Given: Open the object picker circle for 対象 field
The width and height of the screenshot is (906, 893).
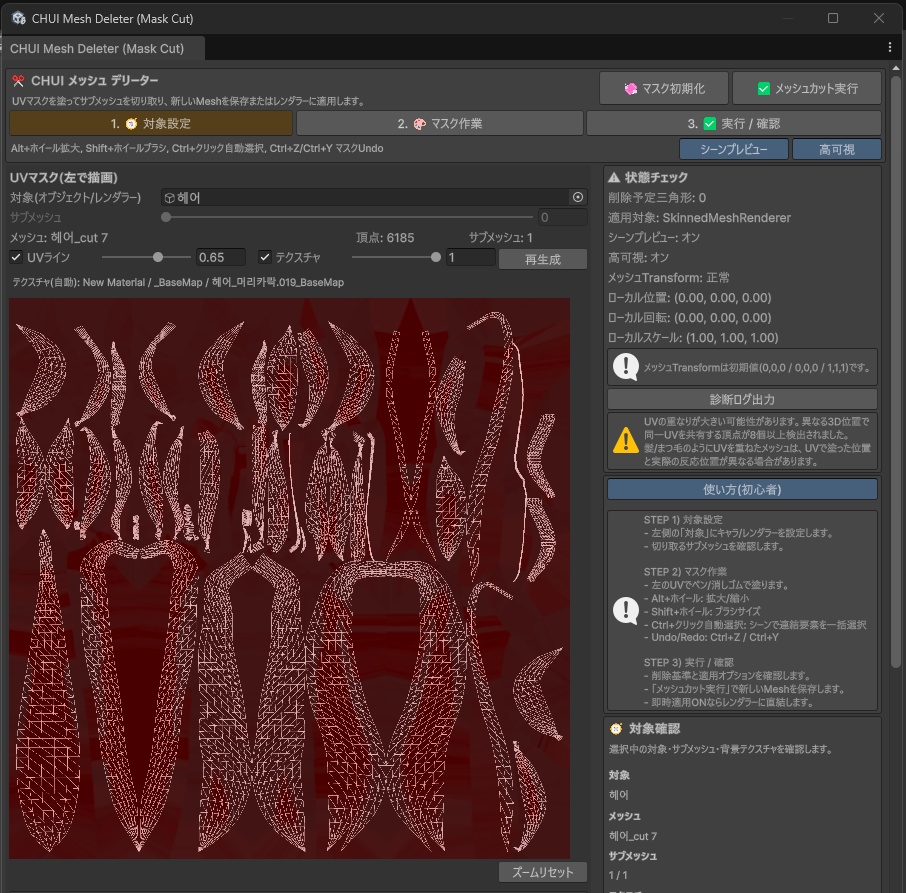Looking at the screenshot, I should 578,198.
